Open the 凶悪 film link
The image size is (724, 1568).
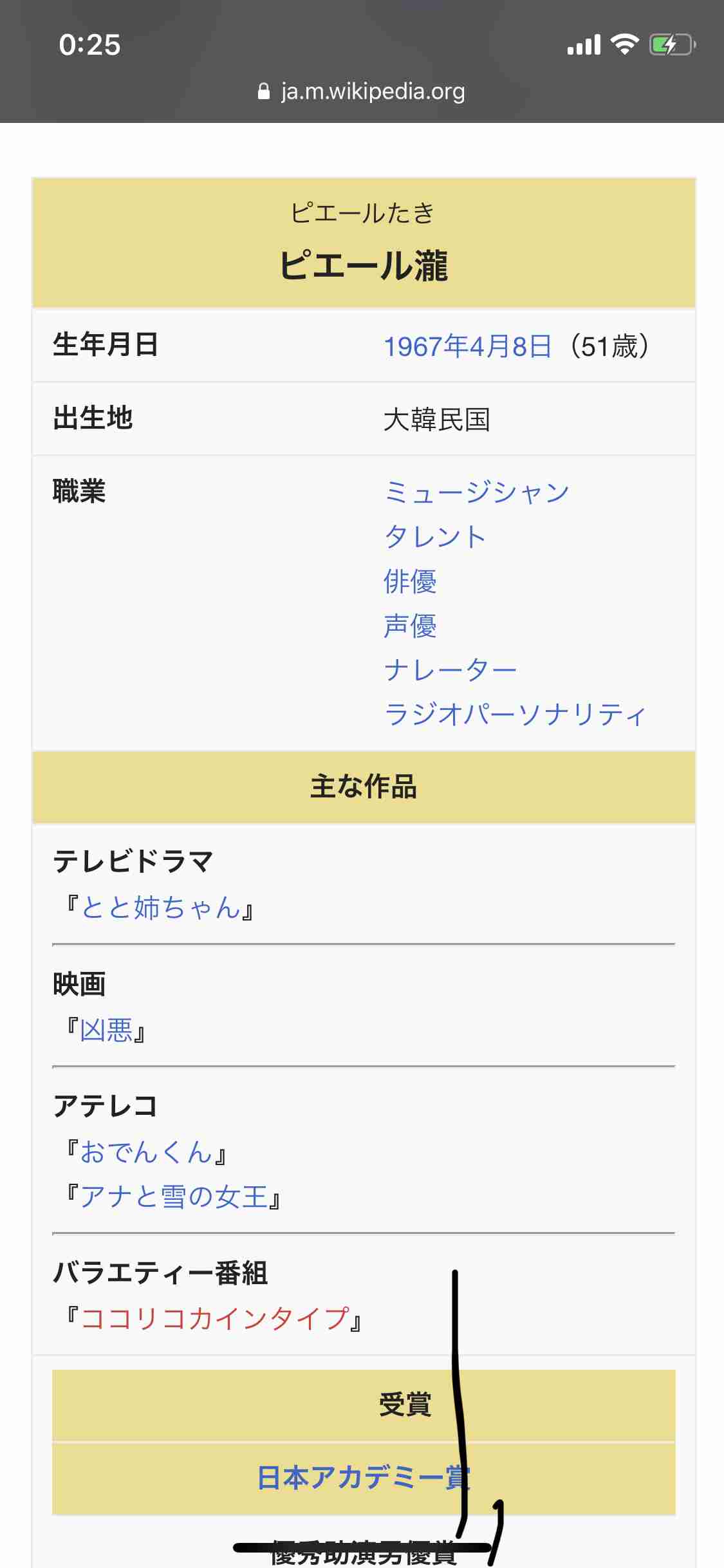tap(106, 1030)
